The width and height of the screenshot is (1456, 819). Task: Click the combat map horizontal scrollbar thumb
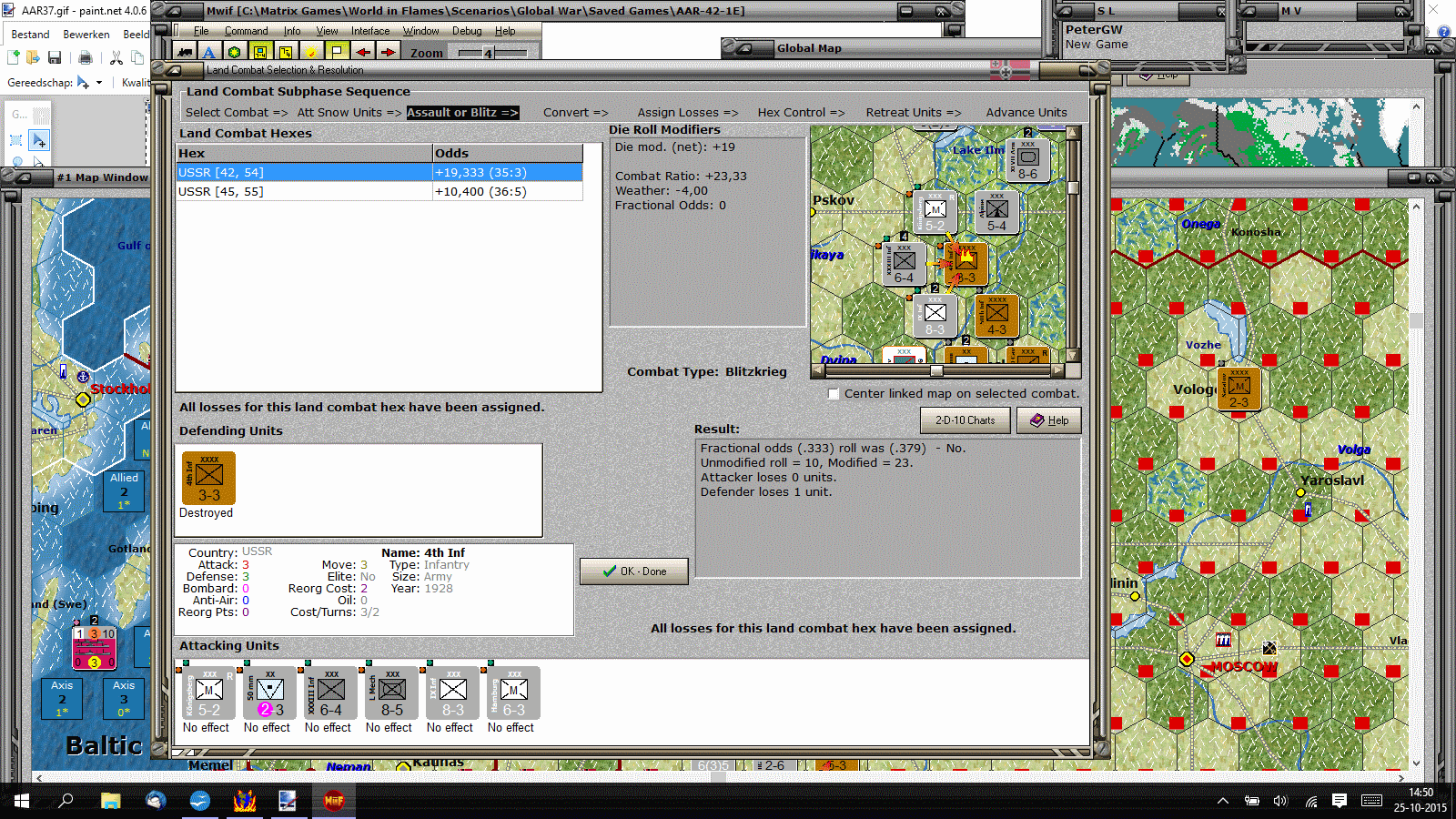[x=936, y=370]
